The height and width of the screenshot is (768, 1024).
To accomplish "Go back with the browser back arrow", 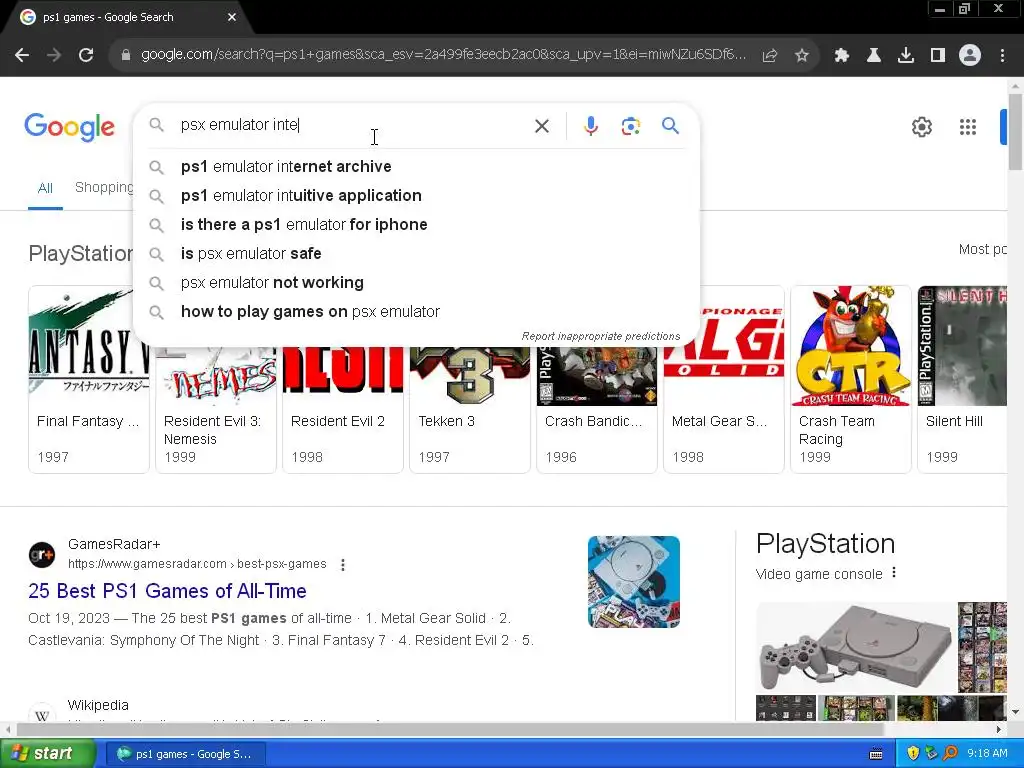I will 22,56.
